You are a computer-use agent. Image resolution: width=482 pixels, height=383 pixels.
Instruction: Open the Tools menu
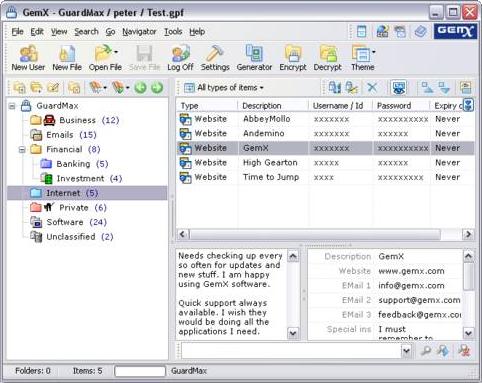click(x=173, y=32)
